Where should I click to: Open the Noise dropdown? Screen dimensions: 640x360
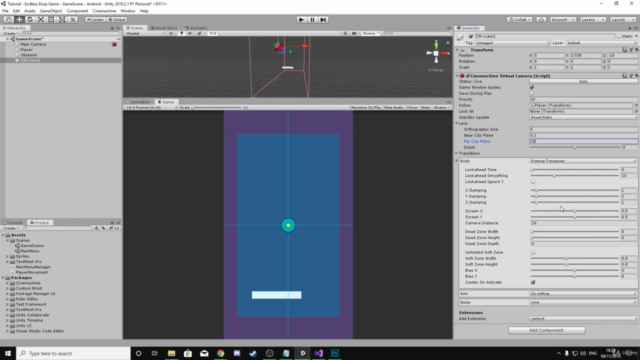point(583,302)
